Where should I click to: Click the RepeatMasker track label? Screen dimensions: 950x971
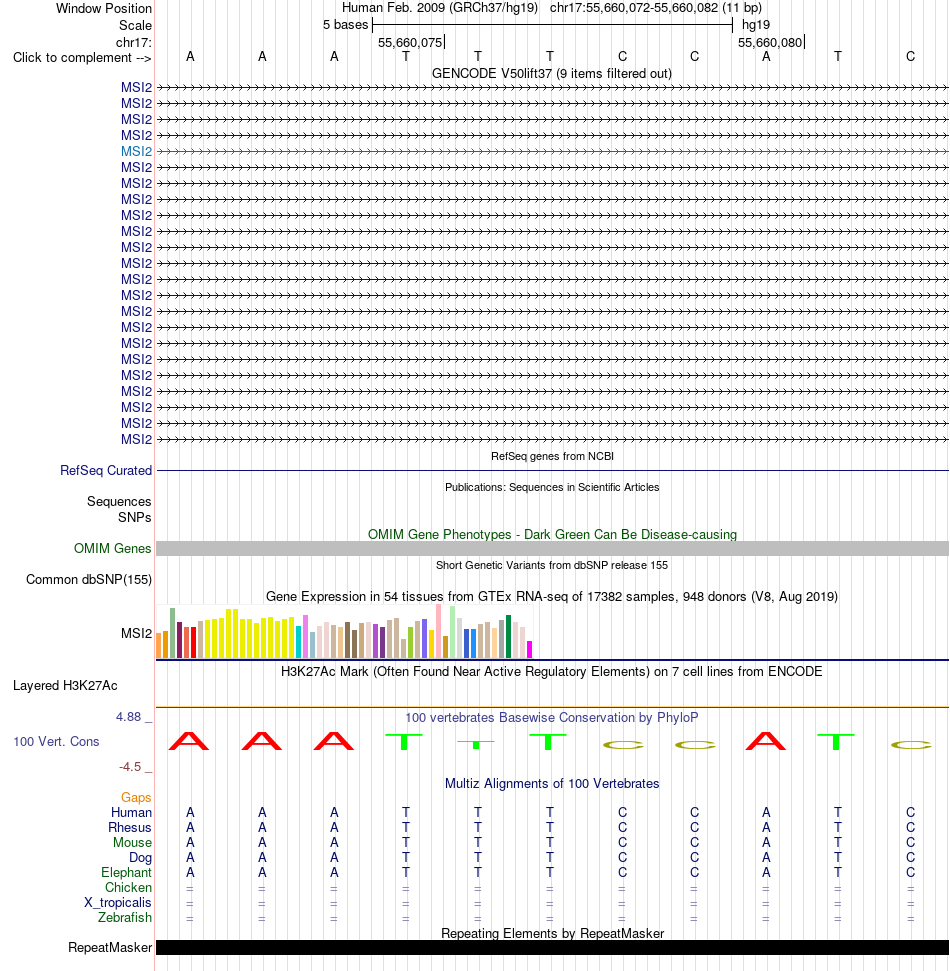(x=110, y=947)
